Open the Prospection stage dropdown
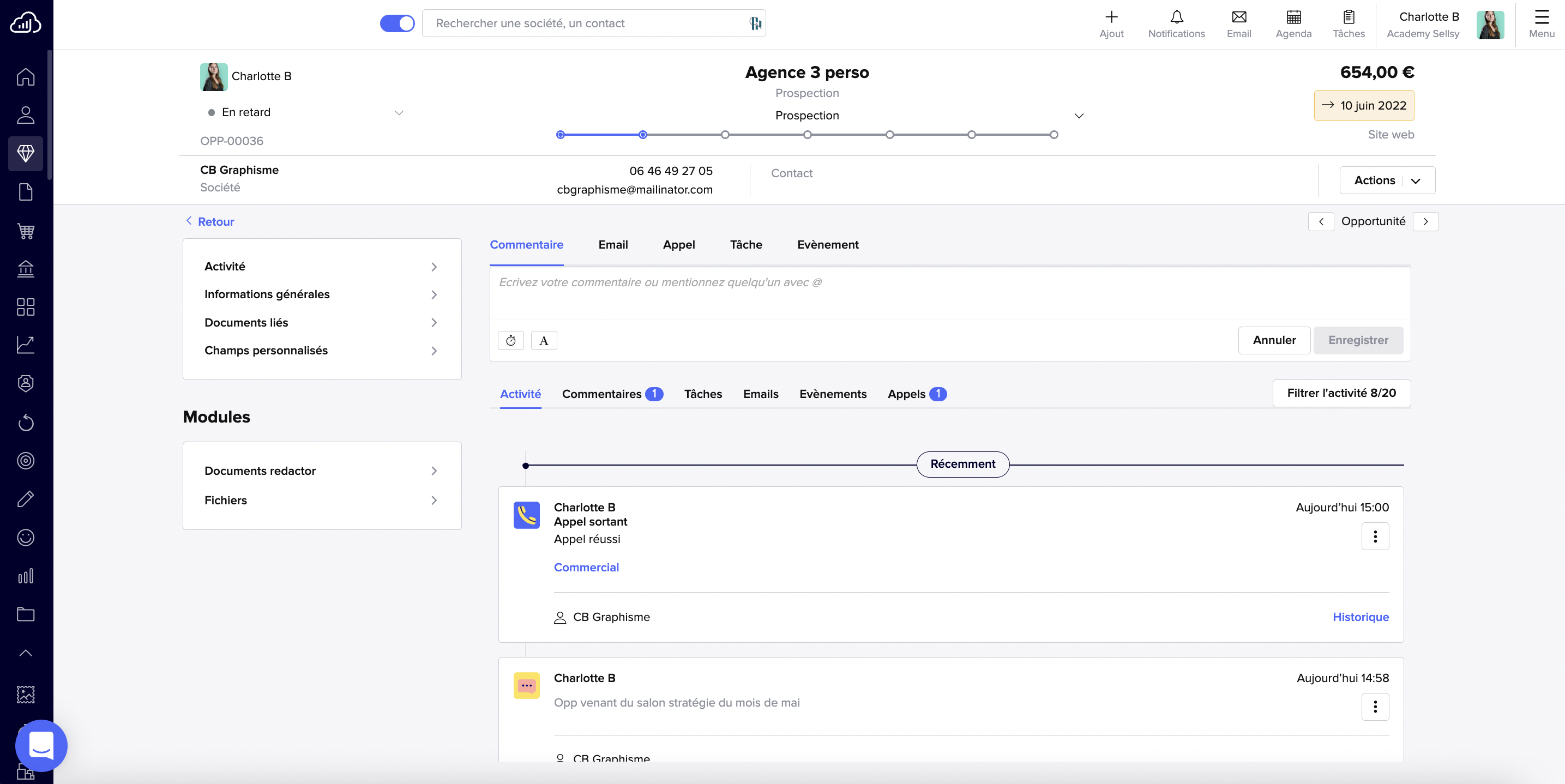 coord(1079,116)
